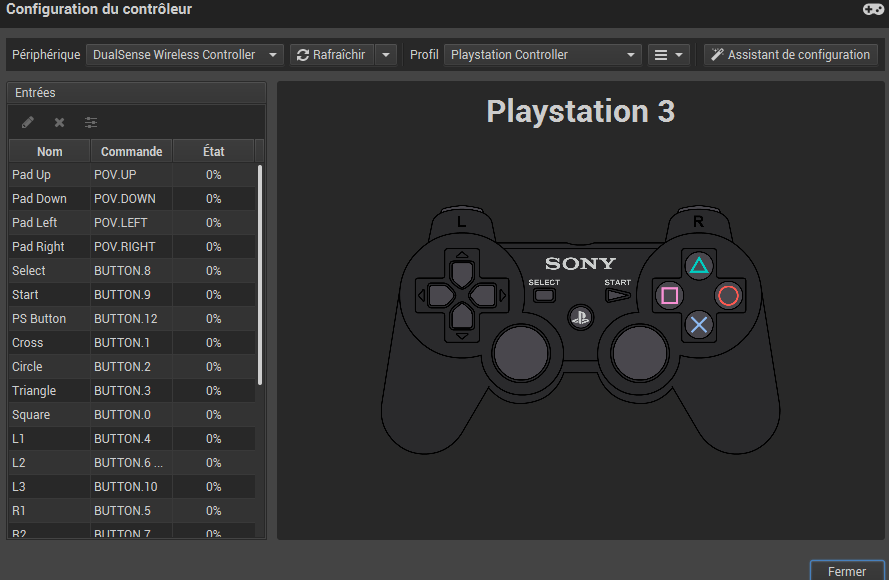The height and width of the screenshot is (580, 889).
Task: Click the BUTTON.3 command cell
Action: click(132, 391)
